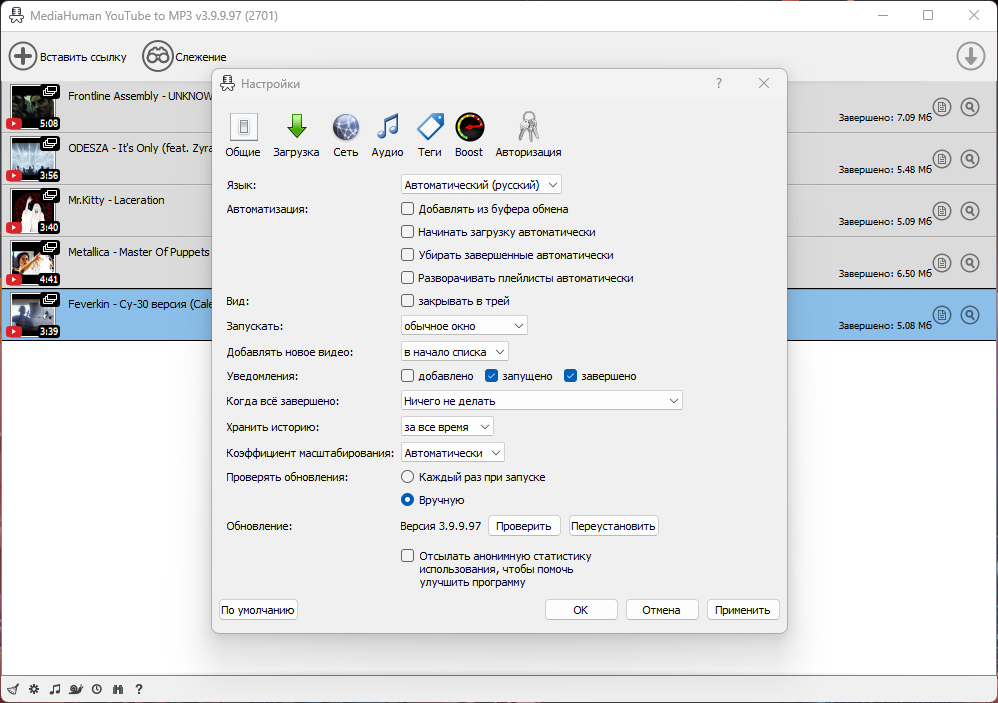Click magnifier icon on Feverkin row
Viewport: 998px width, 703px height.
(x=970, y=315)
